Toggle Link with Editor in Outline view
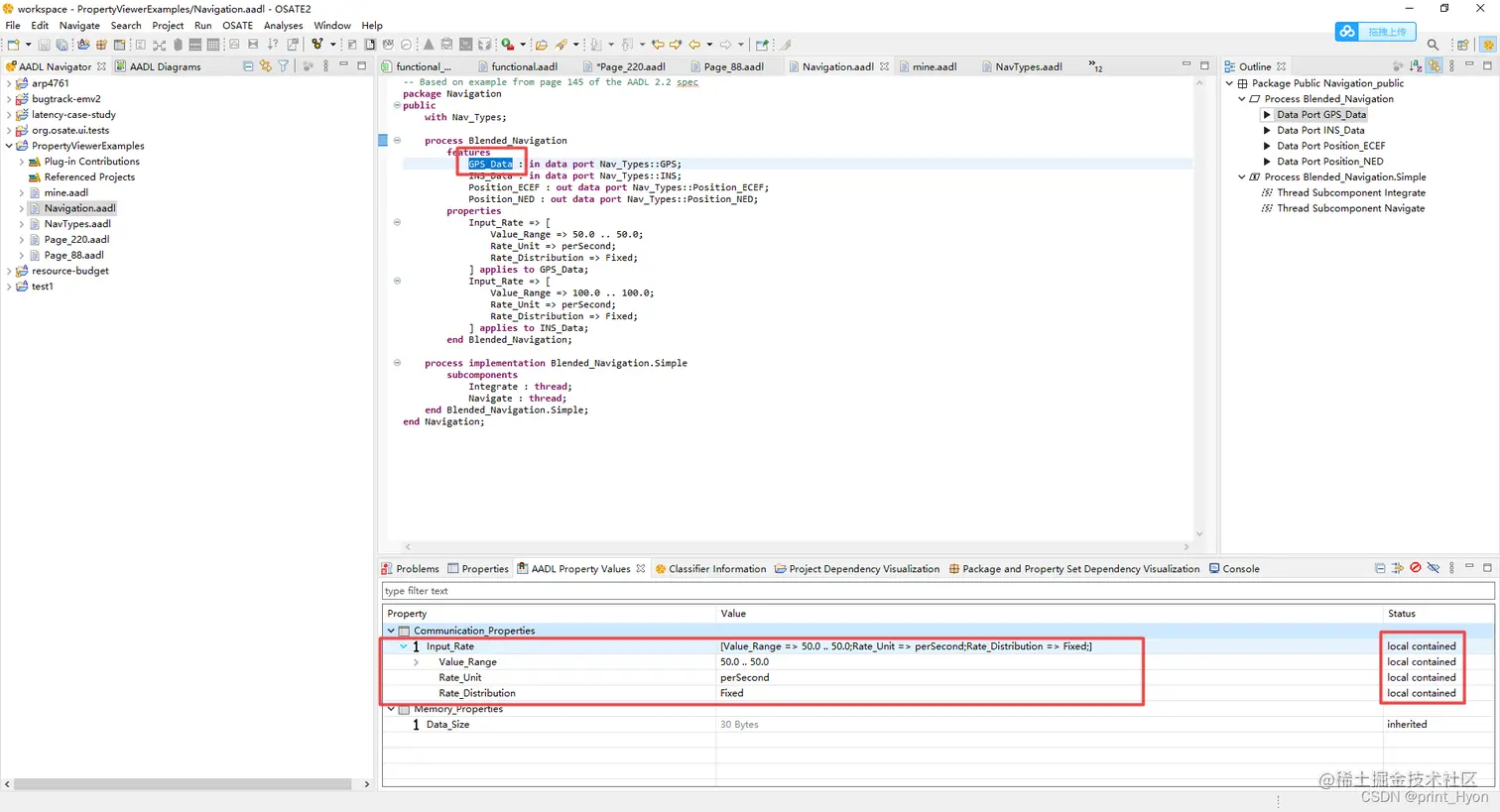 (1435, 66)
